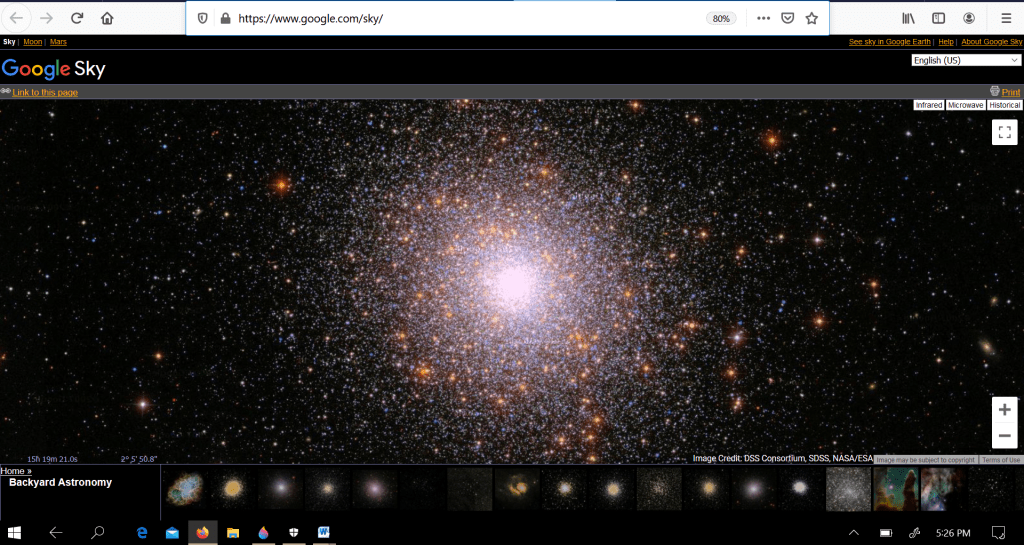This screenshot has height=545, width=1024.
Task: Save page to Pocket
Action: 788,18
